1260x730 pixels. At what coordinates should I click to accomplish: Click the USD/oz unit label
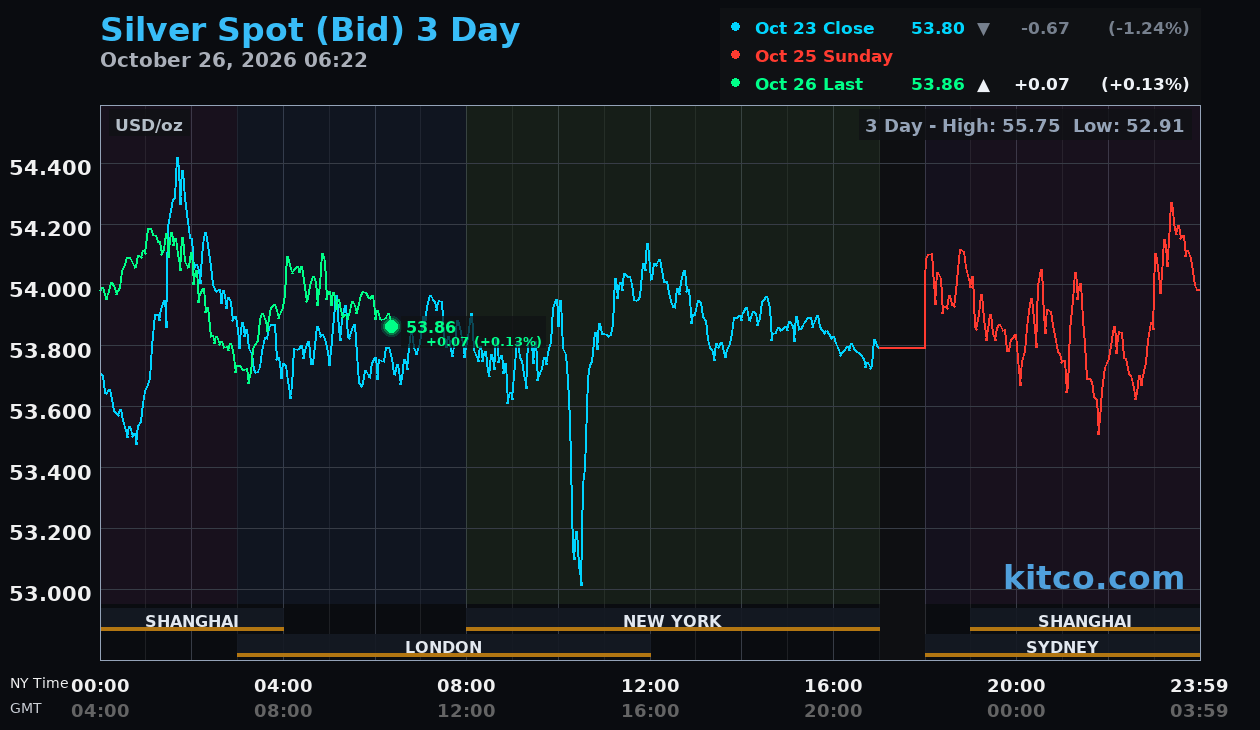click(149, 126)
